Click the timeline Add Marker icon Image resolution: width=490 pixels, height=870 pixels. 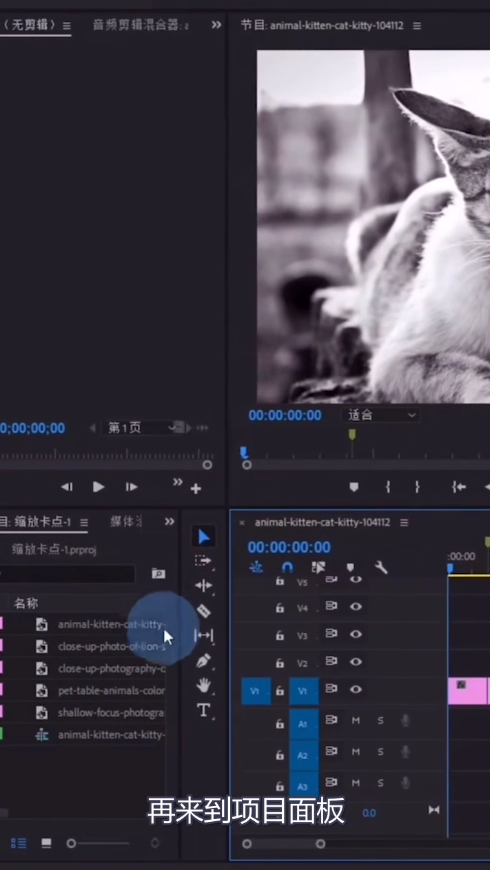pos(350,567)
